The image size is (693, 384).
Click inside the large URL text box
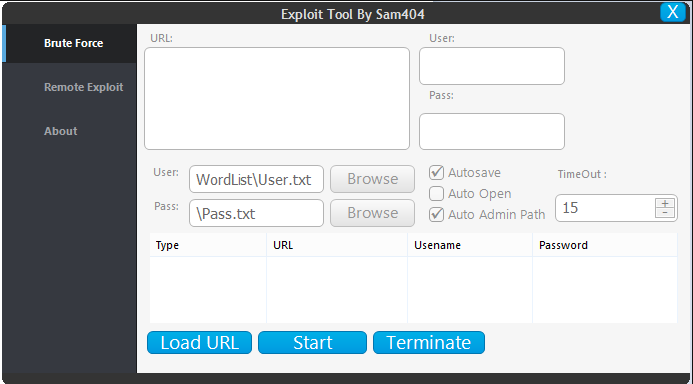(x=277, y=99)
